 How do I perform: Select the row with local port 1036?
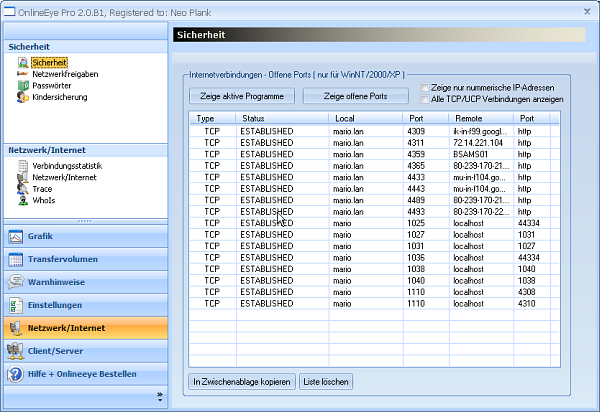click(x=374, y=257)
